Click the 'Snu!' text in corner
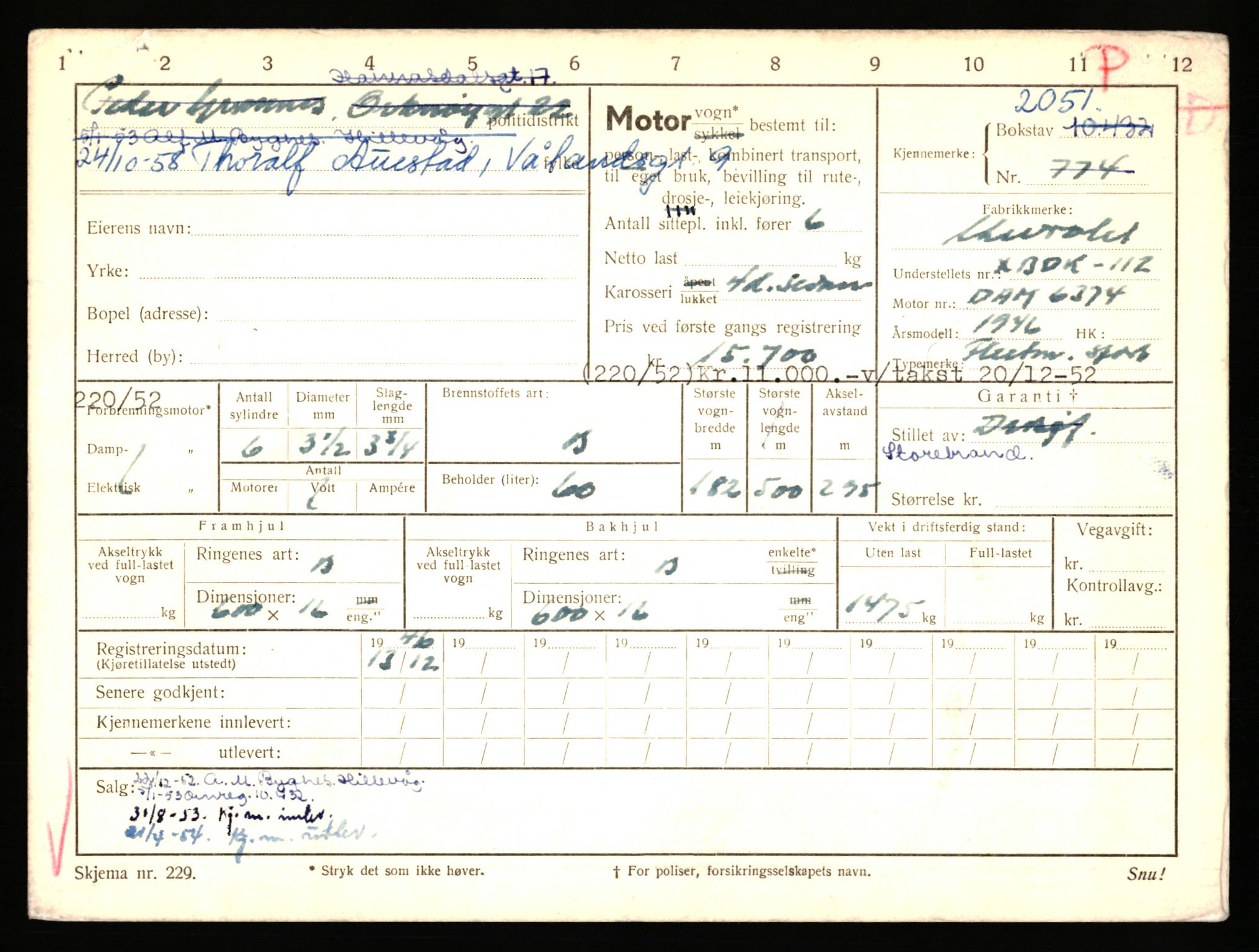 1146,874
